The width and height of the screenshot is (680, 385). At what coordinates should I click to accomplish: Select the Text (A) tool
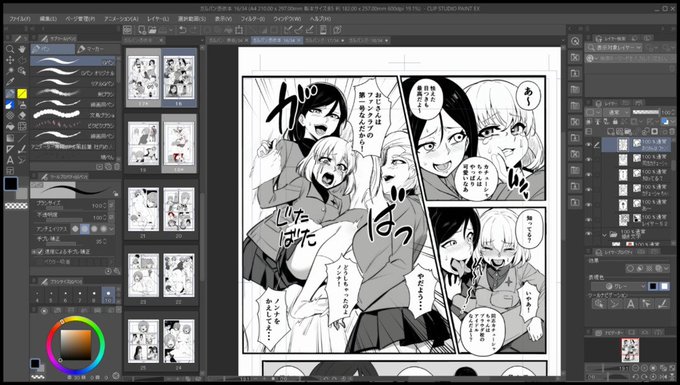[10, 160]
